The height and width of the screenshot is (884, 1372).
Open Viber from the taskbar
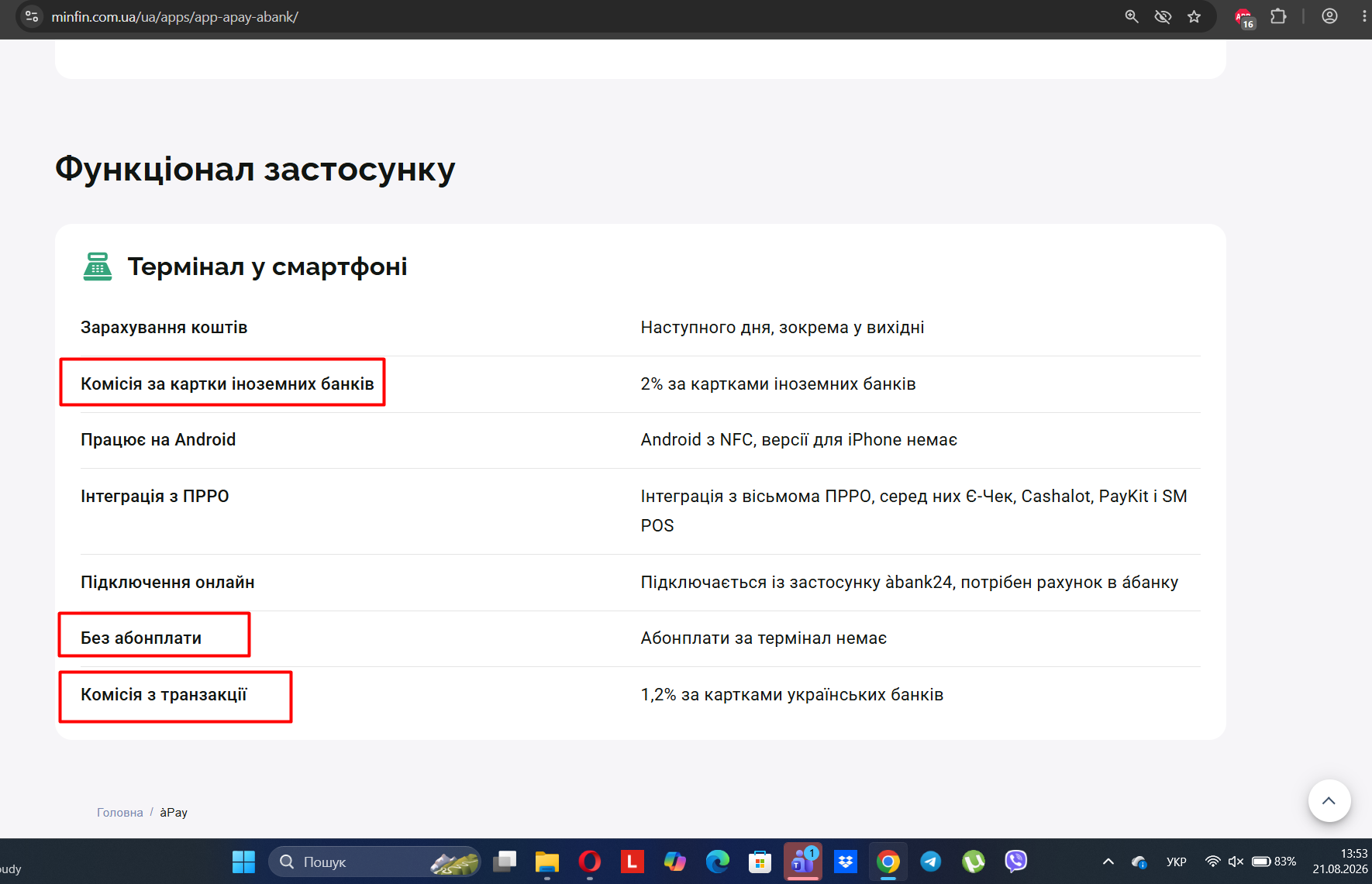pos(1016,862)
